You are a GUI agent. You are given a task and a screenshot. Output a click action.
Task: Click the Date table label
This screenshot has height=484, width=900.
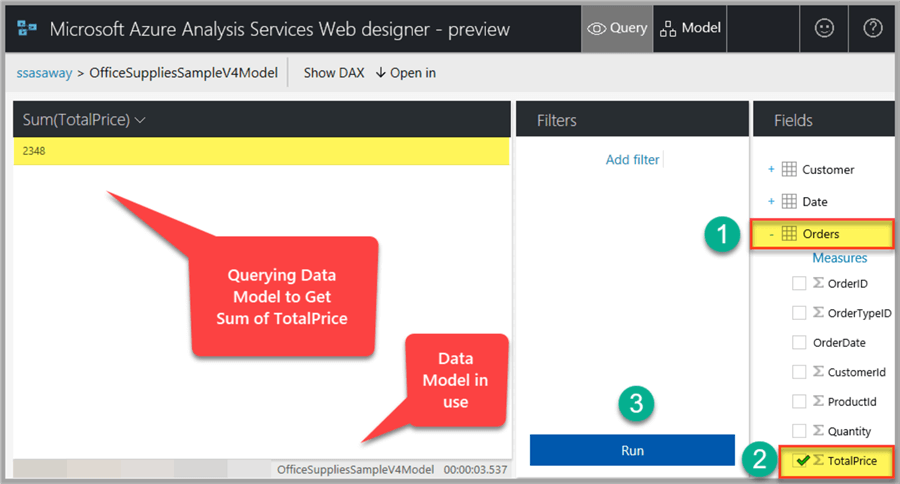pyautogui.click(x=814, y=202)
